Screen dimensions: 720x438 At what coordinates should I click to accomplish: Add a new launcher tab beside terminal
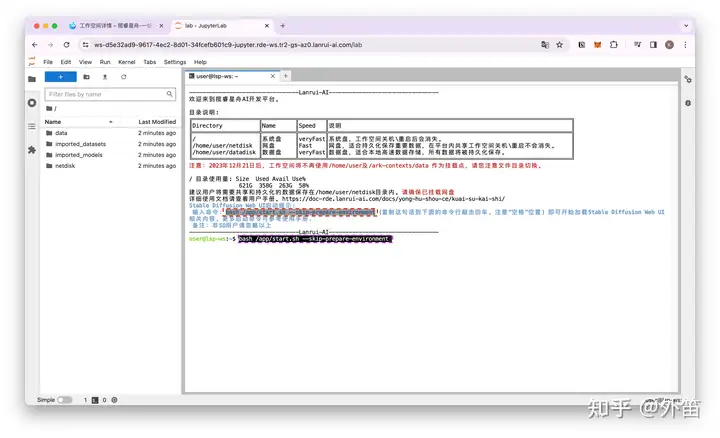pos(286,76)
